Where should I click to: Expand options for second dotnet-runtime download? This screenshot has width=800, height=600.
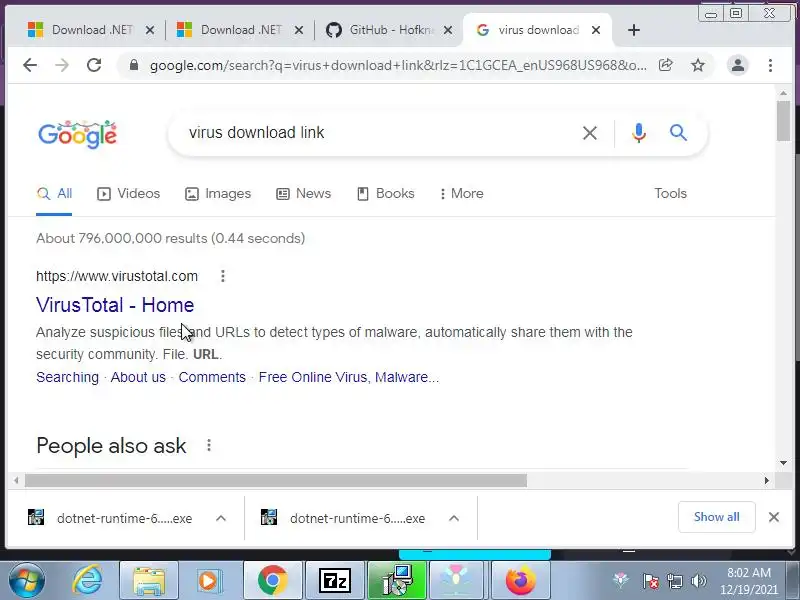pos(454,518)
